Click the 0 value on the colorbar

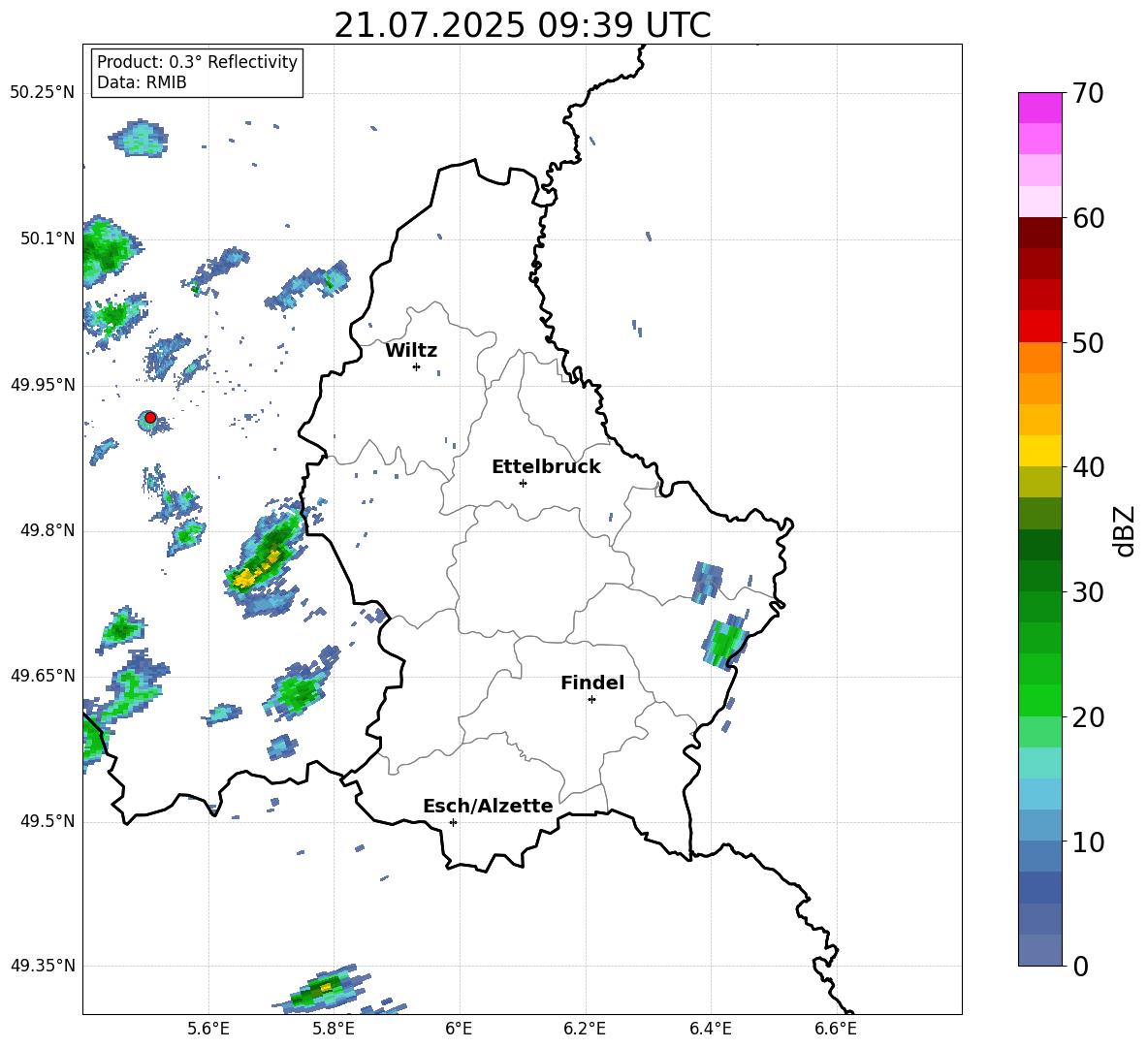pyautogui.click(x=1080, y=966)
